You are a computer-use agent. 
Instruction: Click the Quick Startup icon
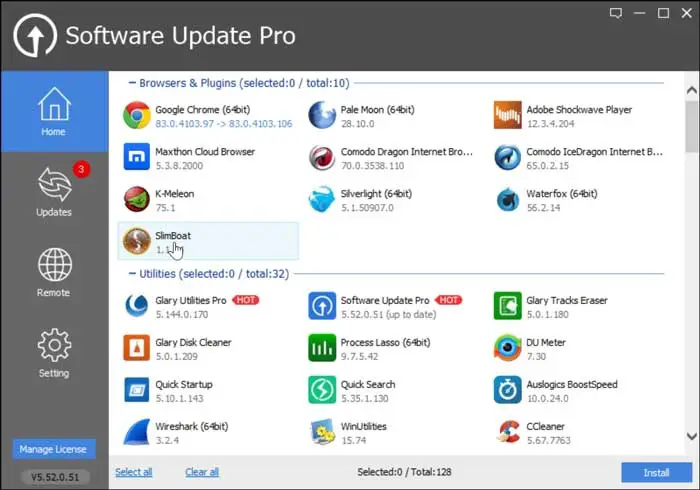(x=137, y=390)
